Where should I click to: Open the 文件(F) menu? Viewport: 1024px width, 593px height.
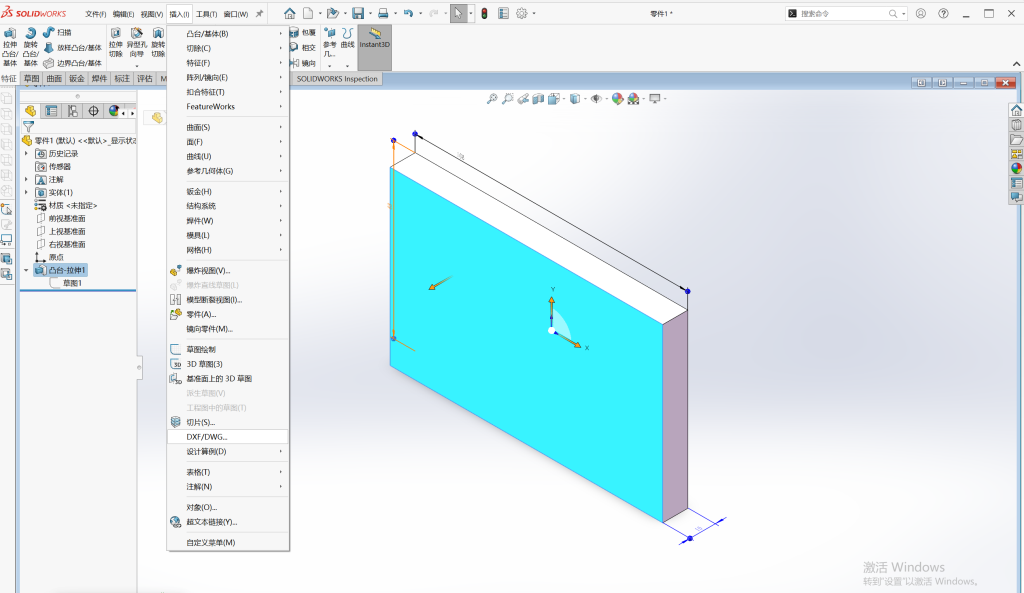tap(95, 14)
